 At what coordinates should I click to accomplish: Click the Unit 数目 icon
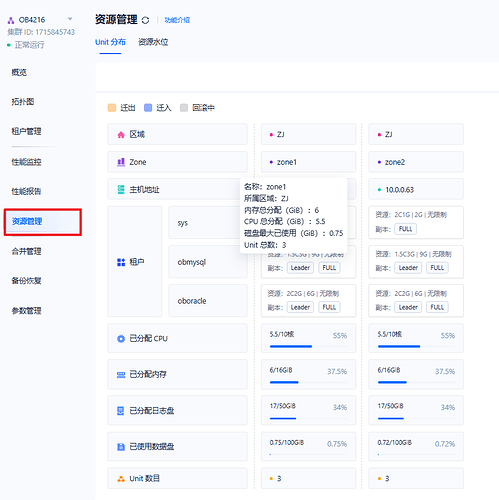(x=121, y=479)
